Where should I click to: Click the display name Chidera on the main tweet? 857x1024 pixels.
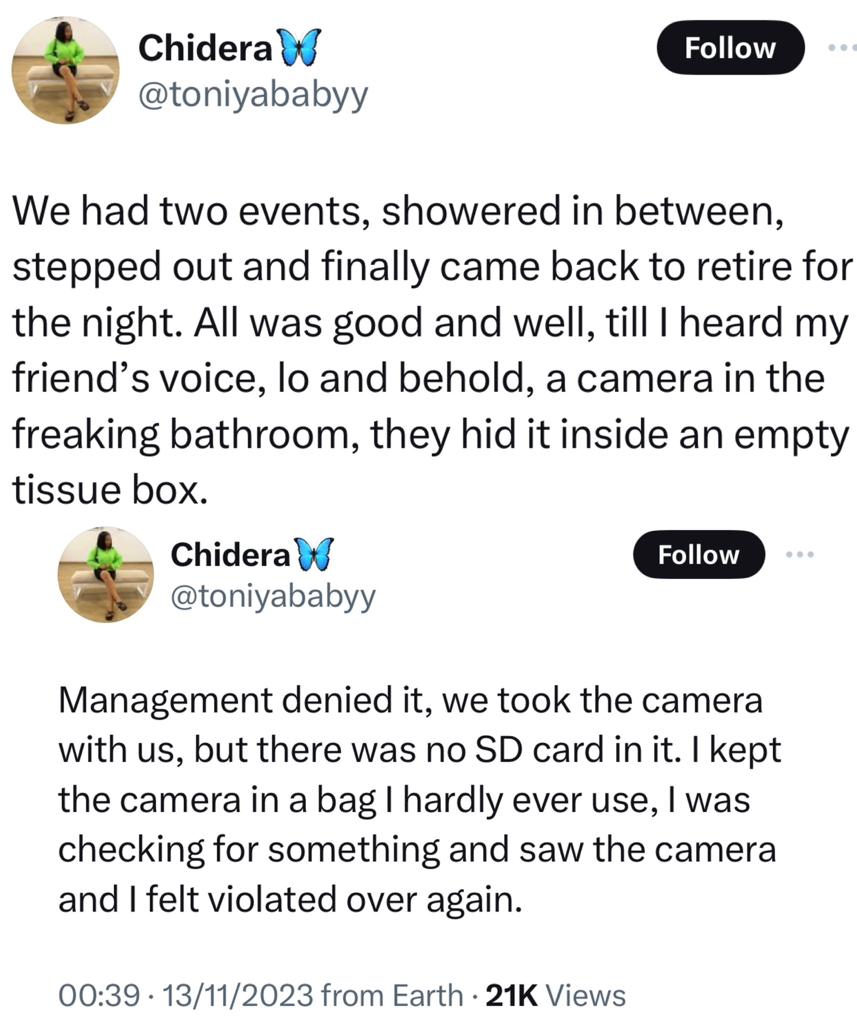(x=206, y=47)
